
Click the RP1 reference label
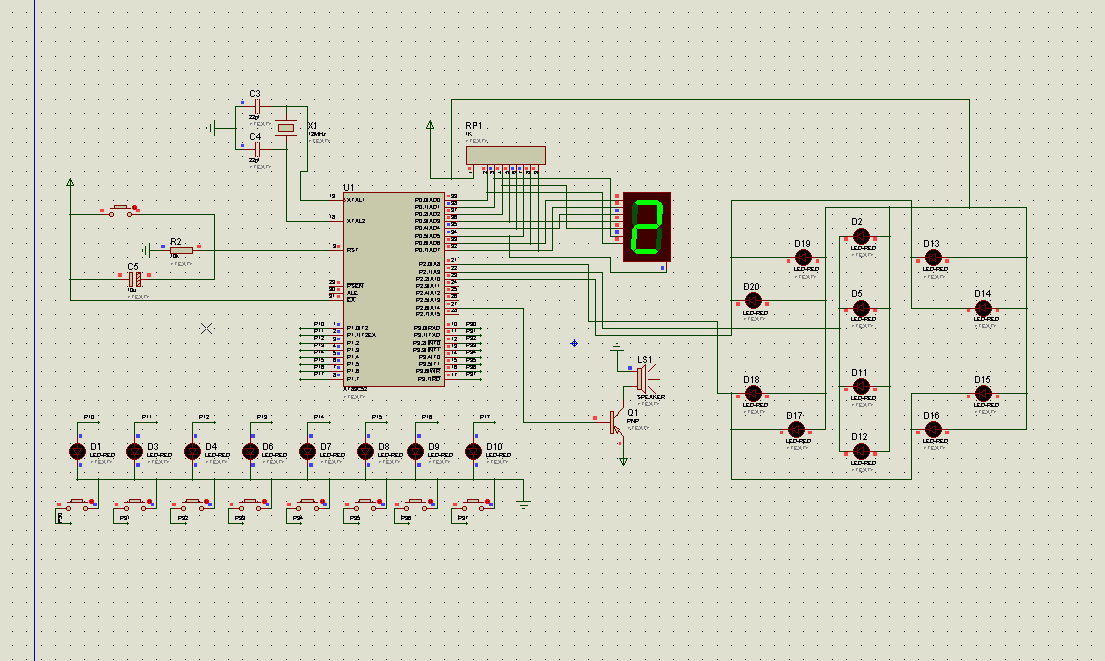pyautogui.click(x=474, y=126)
